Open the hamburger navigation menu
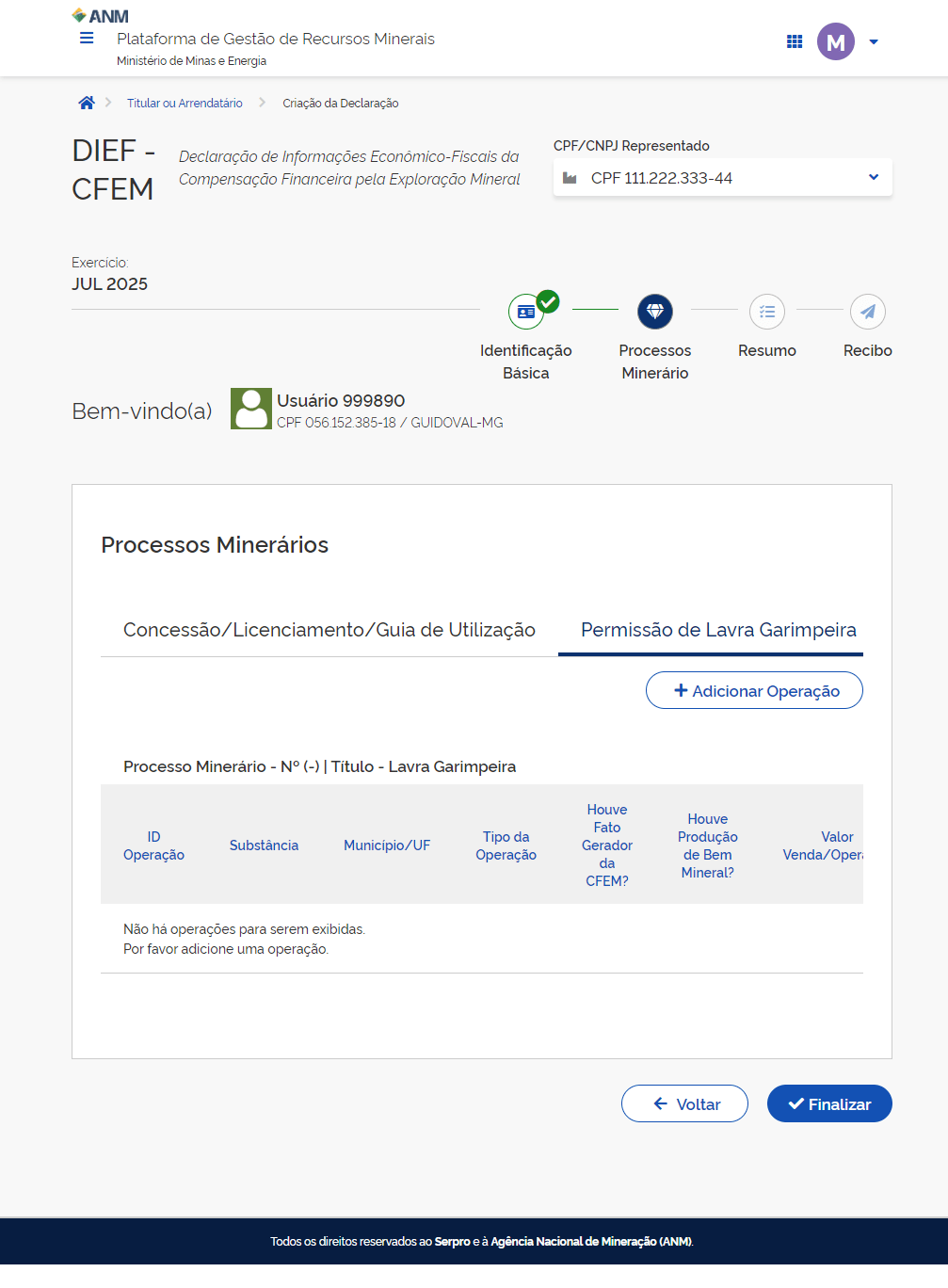This screenshot has height=1288, width=948. 87,39
